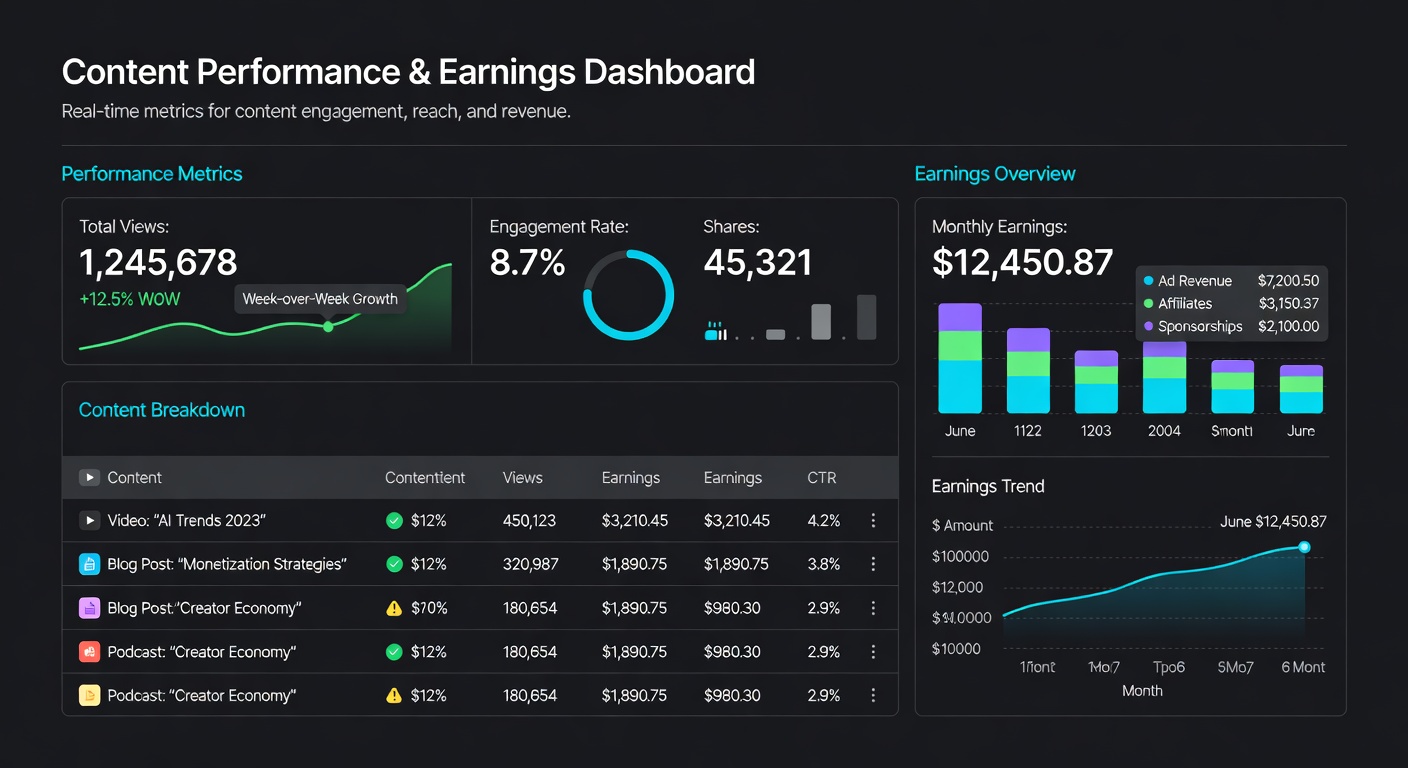Select the stacked bar labeled 1203

[1096, 381]
